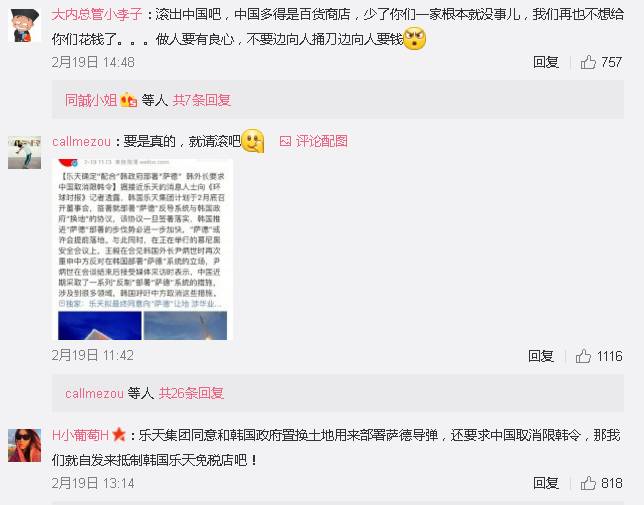Open username link 大内总管小李子

click(x=97, y=15)
